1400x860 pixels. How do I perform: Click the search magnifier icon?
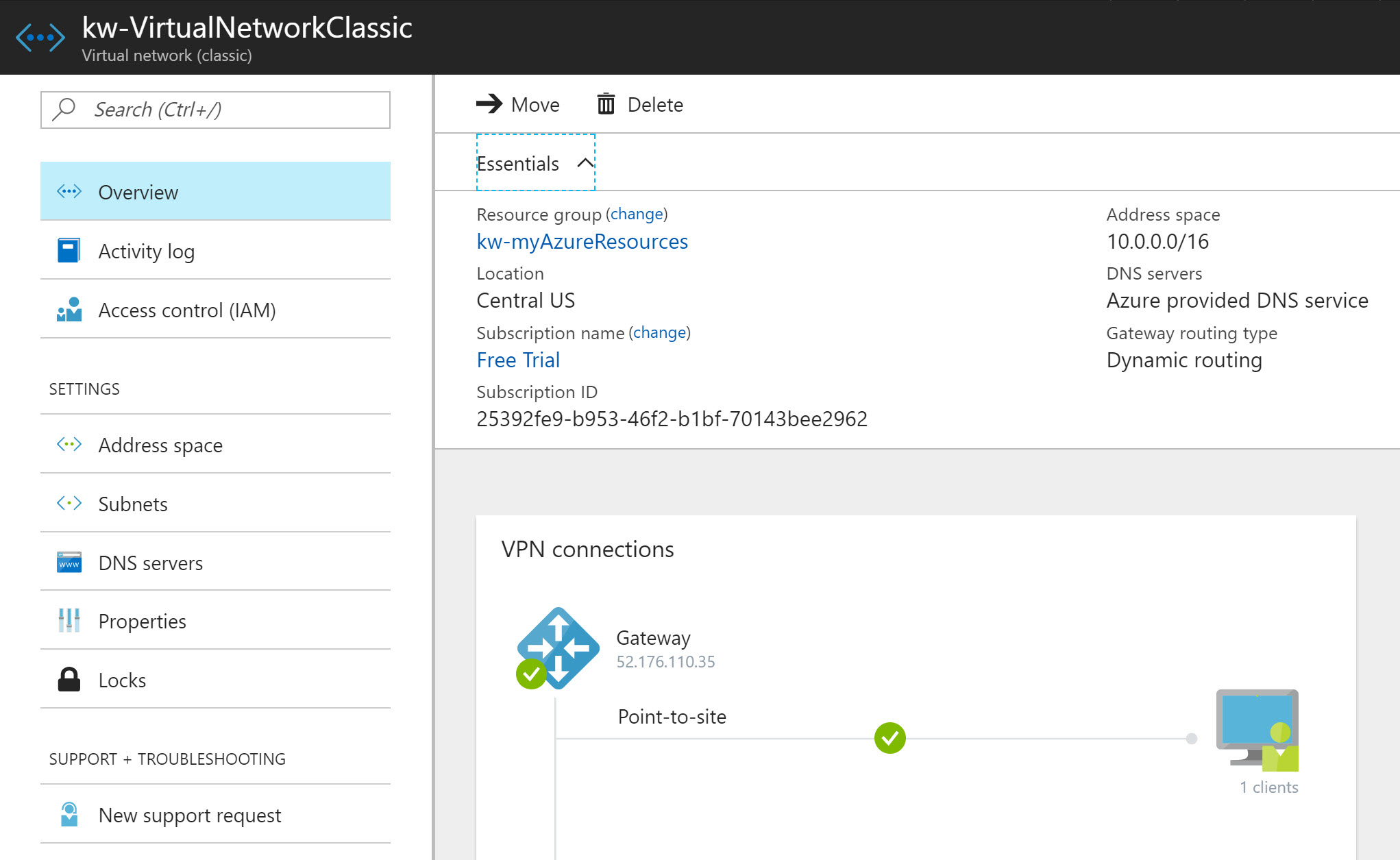pos(64,109)
